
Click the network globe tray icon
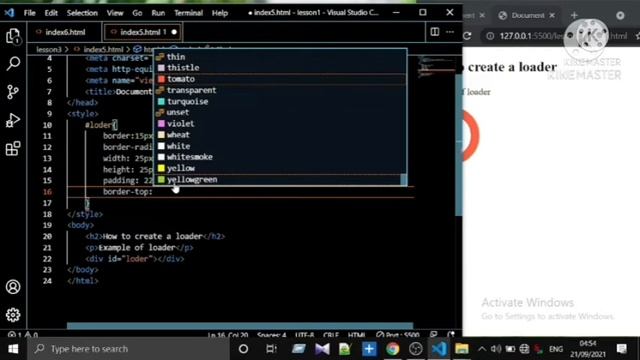point(524,349)
